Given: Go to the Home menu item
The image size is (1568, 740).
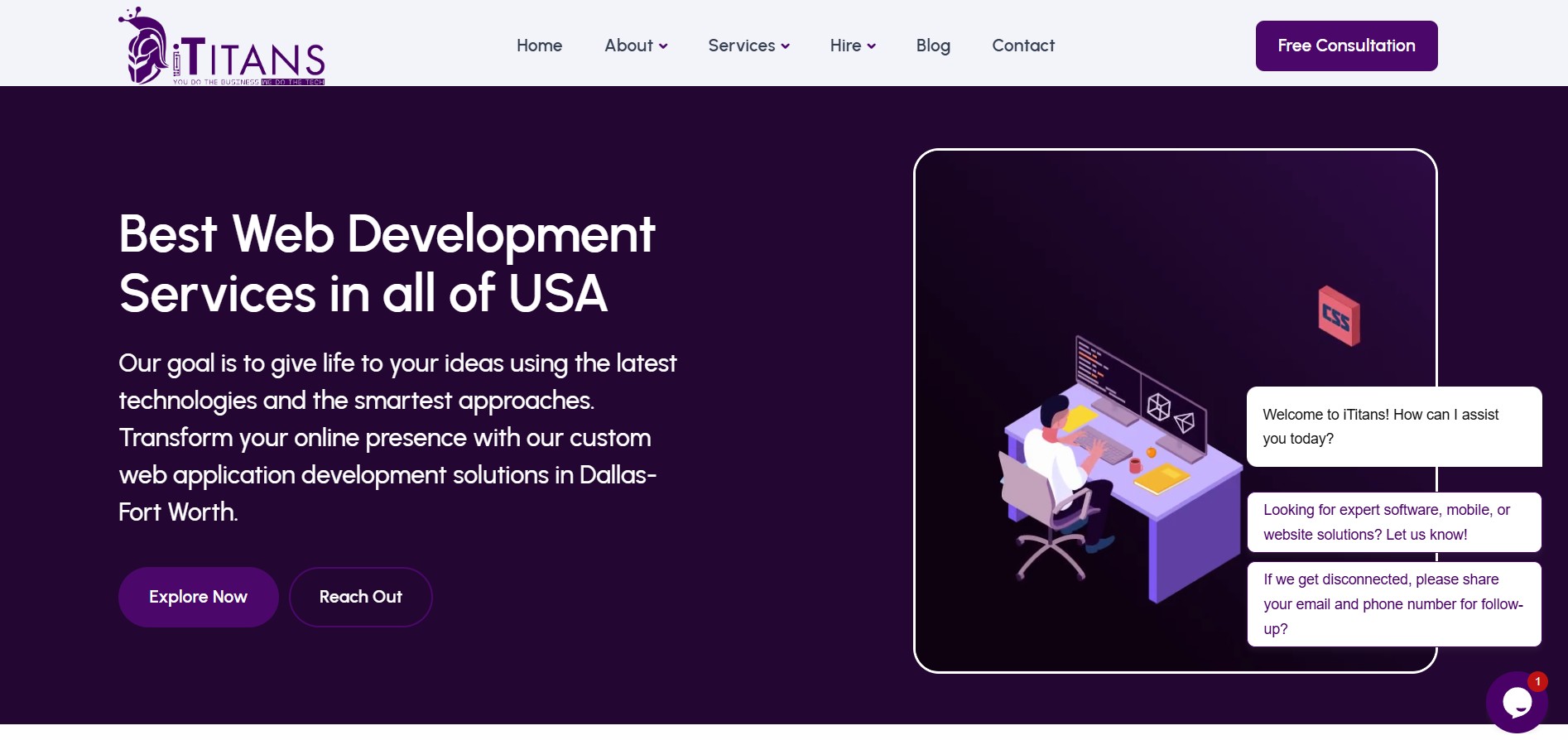Looking at the screenshot, I should [x=539, y=46].
